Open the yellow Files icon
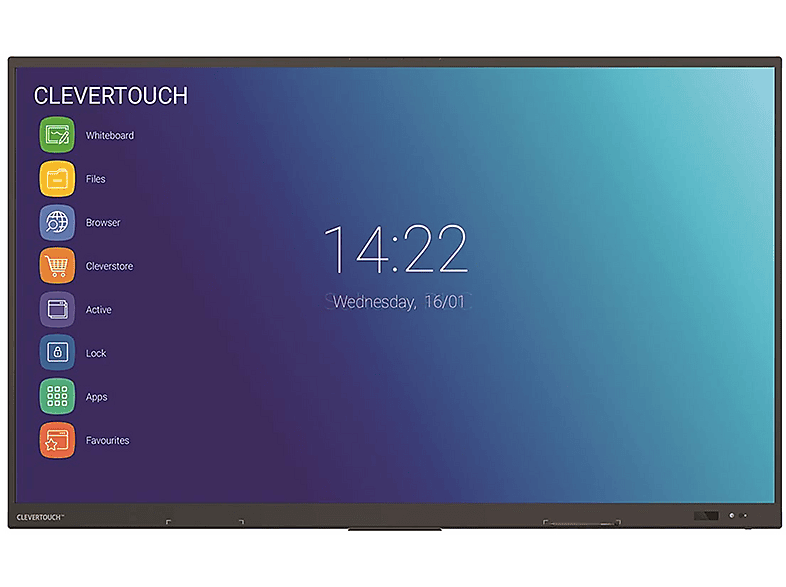 pyautogui.click(x=57, y=178)
